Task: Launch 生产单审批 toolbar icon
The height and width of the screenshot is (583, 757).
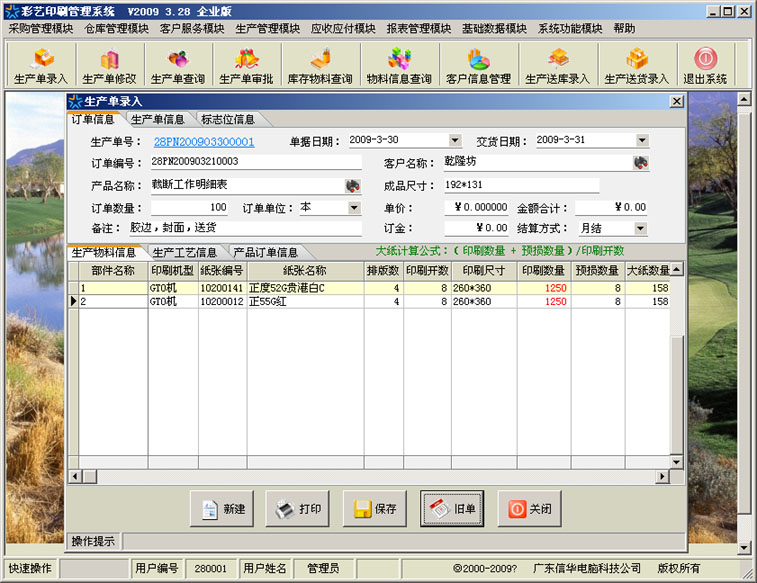Action: [246, 66]
